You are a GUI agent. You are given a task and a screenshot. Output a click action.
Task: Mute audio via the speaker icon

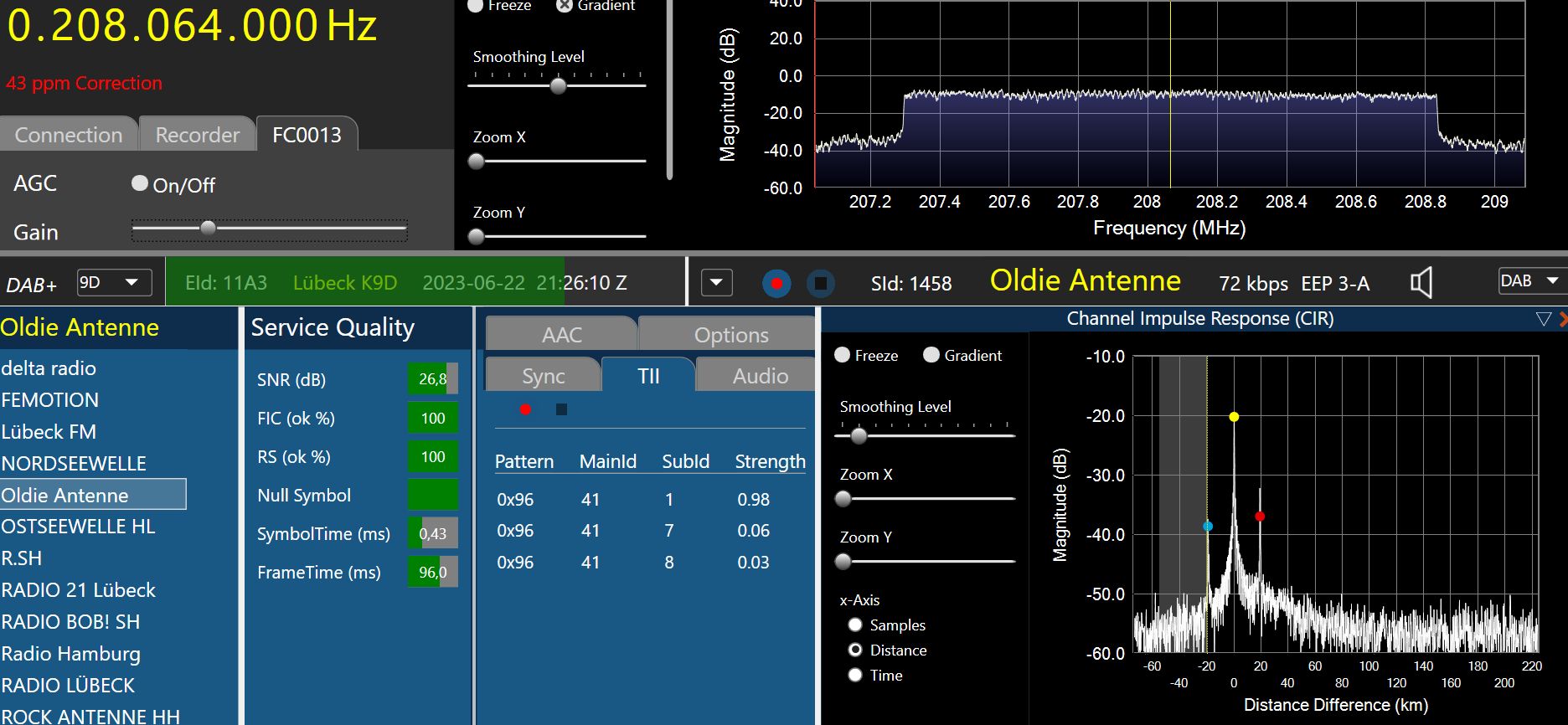click(x=1421, y=283)
